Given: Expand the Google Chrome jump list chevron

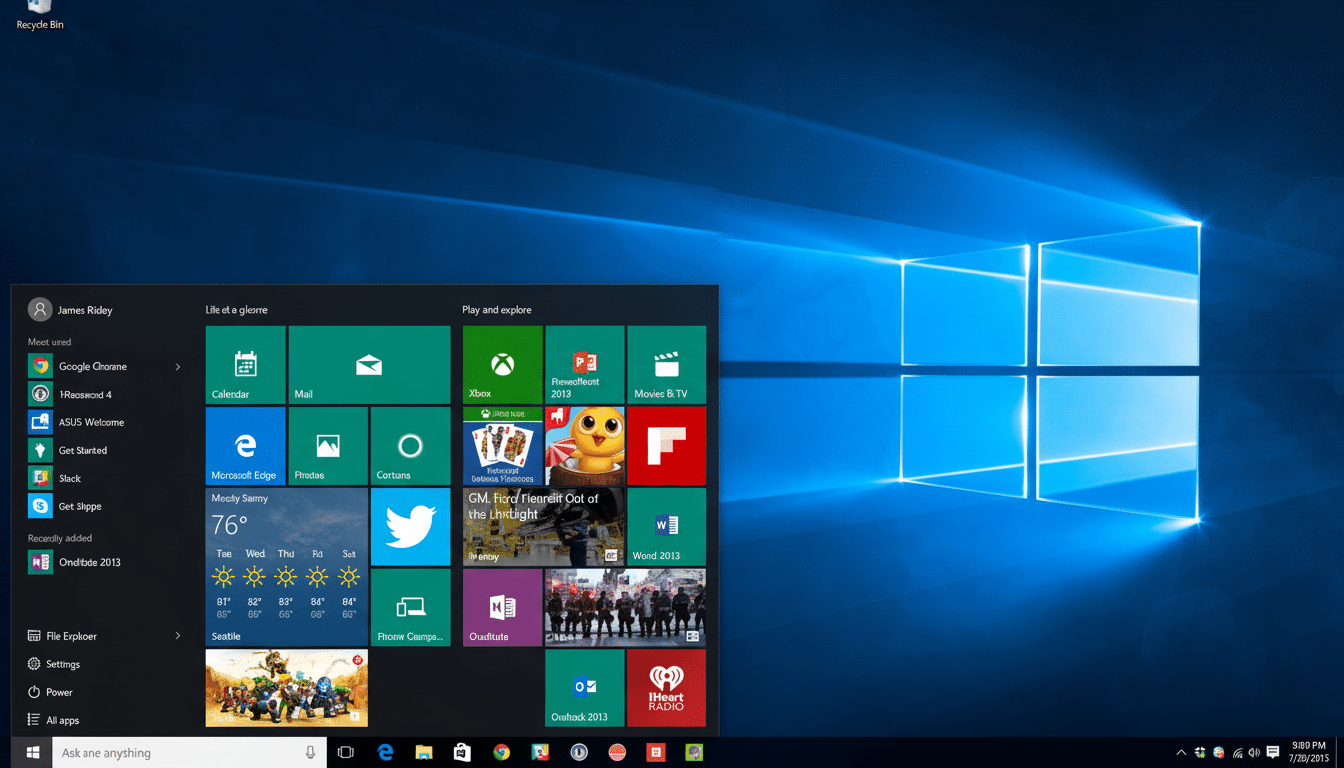Looking at the screenshot, I should (x=178, y=366).
